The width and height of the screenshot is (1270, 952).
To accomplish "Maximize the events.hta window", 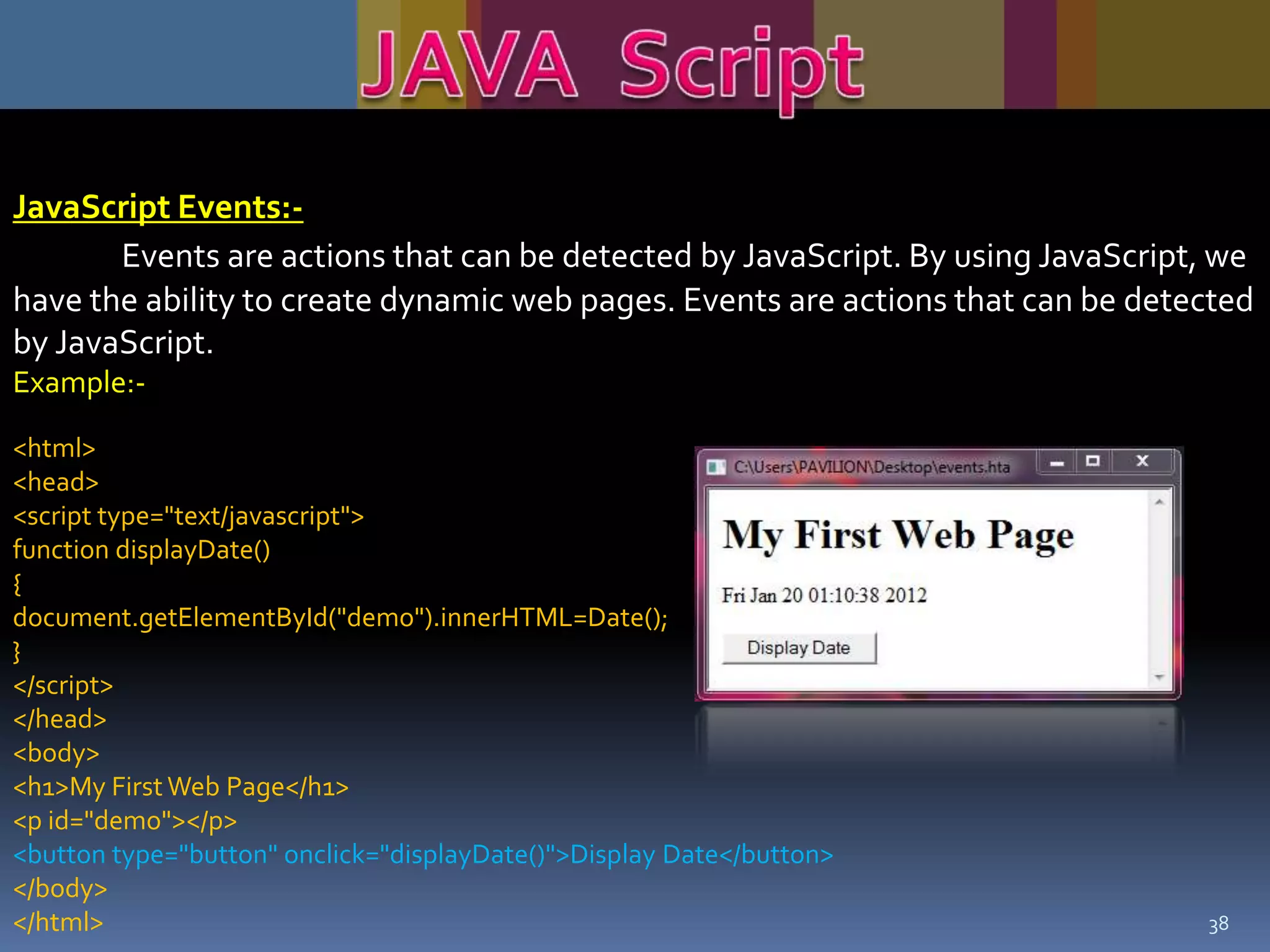I will [x=1093, y=461].
